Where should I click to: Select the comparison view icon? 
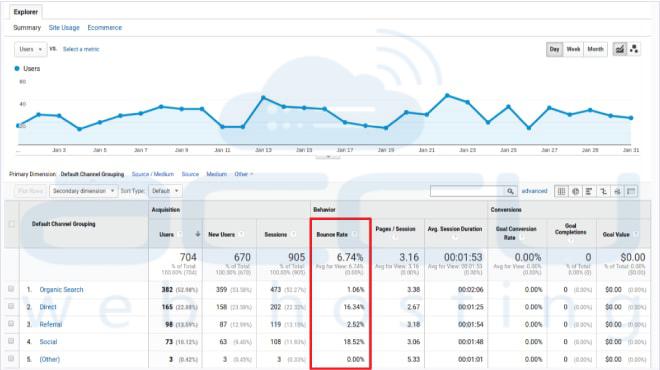click(x=603, y=192)
